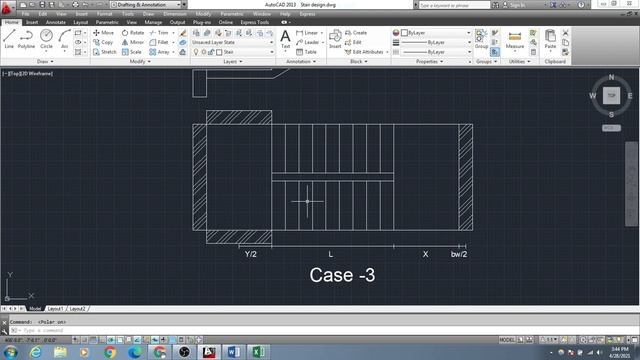Activate the Move command

pos(103,33)
